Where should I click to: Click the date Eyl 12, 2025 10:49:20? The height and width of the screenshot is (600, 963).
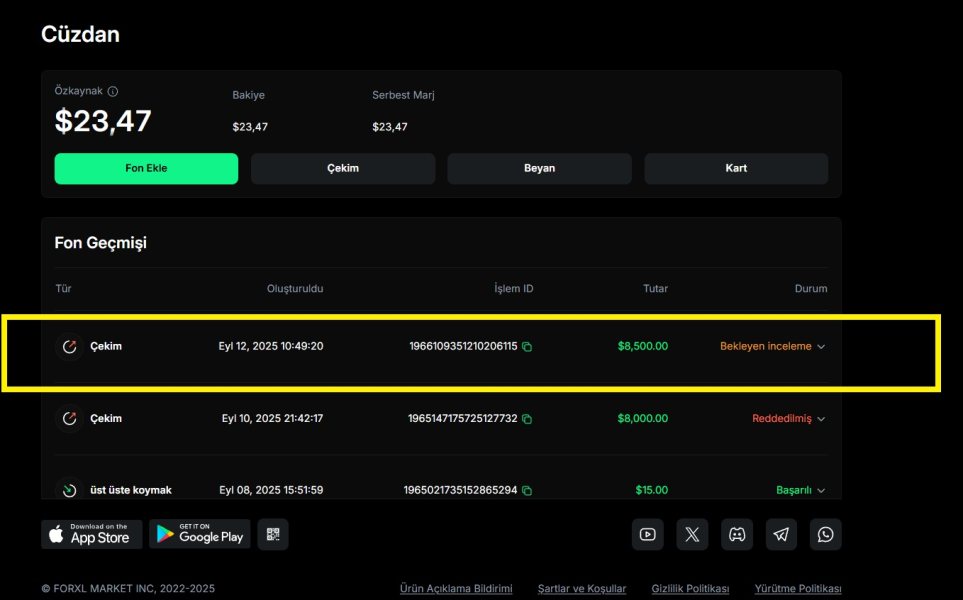[271, 346]
